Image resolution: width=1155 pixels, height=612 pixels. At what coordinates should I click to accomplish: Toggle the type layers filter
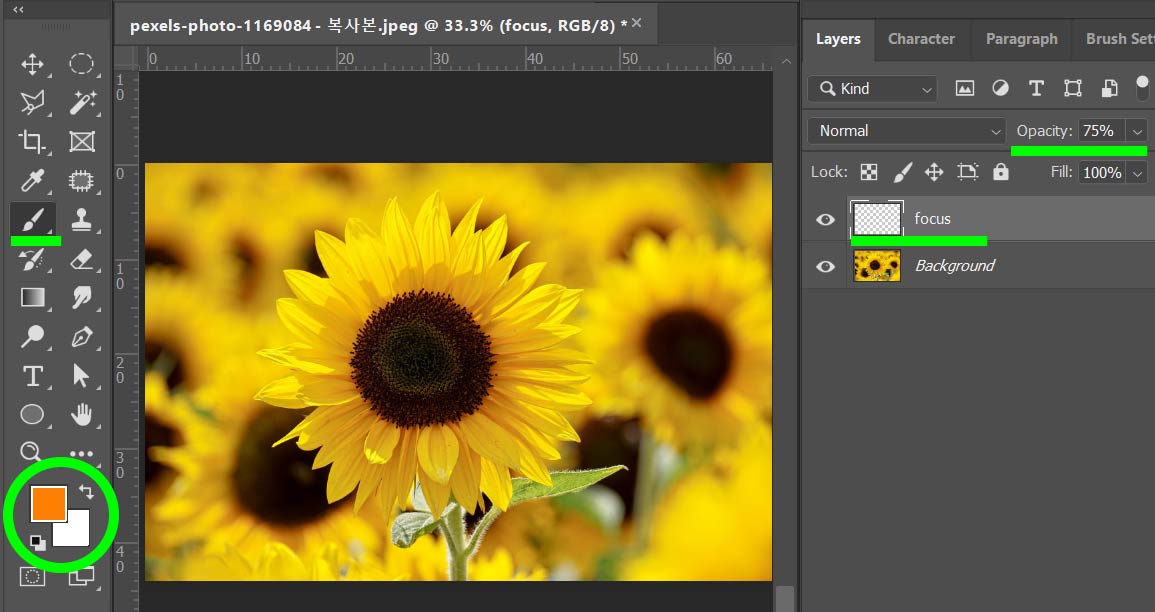[x=1036, y=88]
